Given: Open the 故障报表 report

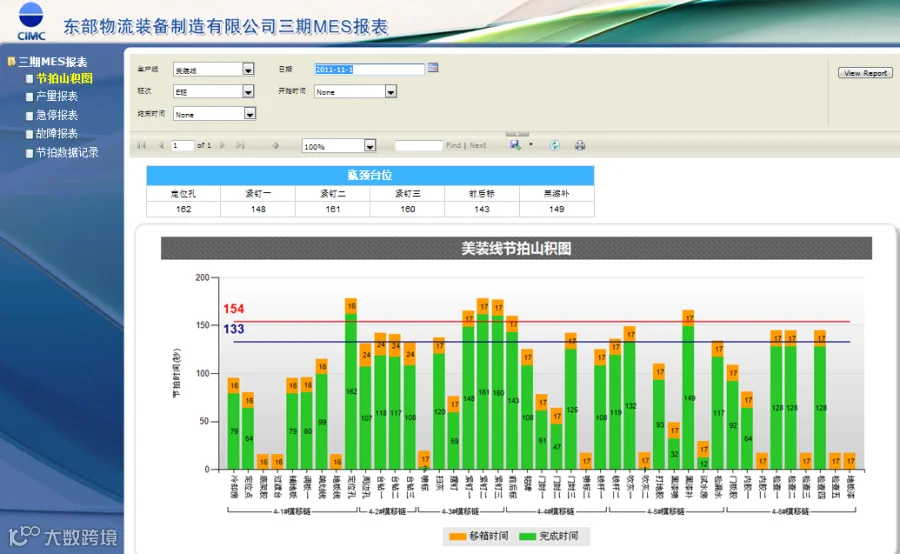Looking at the screenshot, I should tap(56, 133).
